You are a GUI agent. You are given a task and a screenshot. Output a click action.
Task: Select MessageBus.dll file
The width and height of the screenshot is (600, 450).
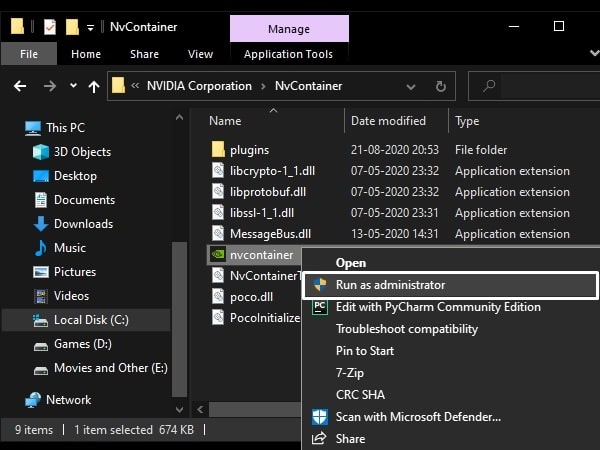pyautogui.click(x=271, y=234)
